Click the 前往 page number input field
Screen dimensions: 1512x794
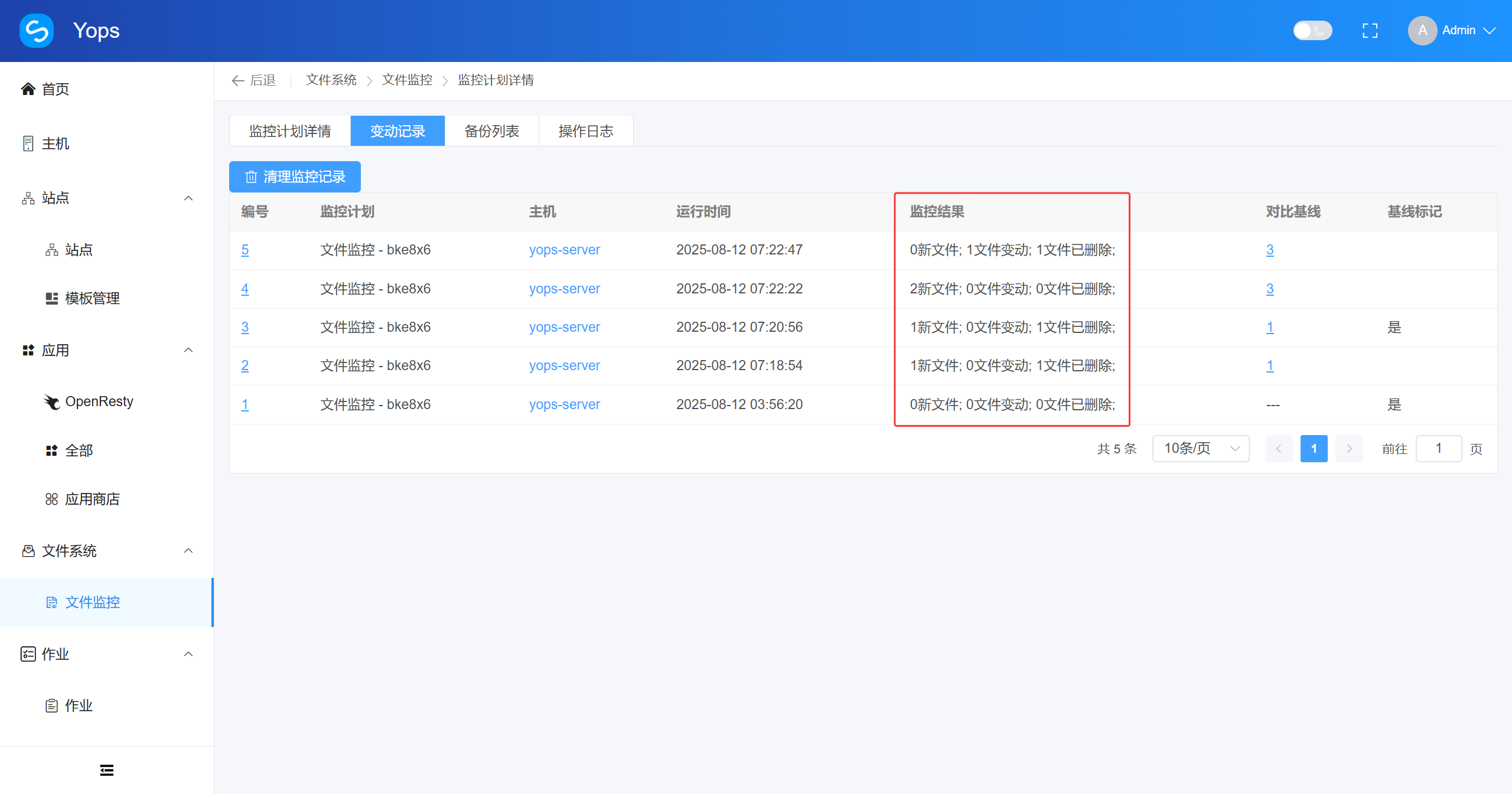[x=1438, y=449]
